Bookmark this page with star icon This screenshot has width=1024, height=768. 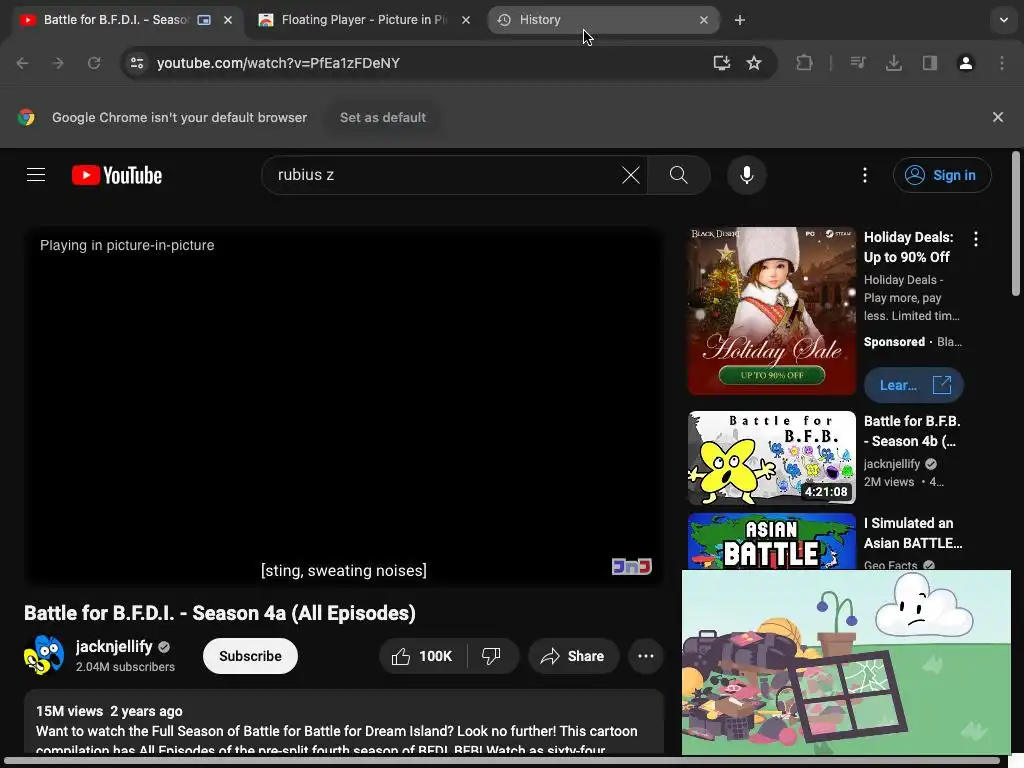pyautogui.click(x=754, y=63)
